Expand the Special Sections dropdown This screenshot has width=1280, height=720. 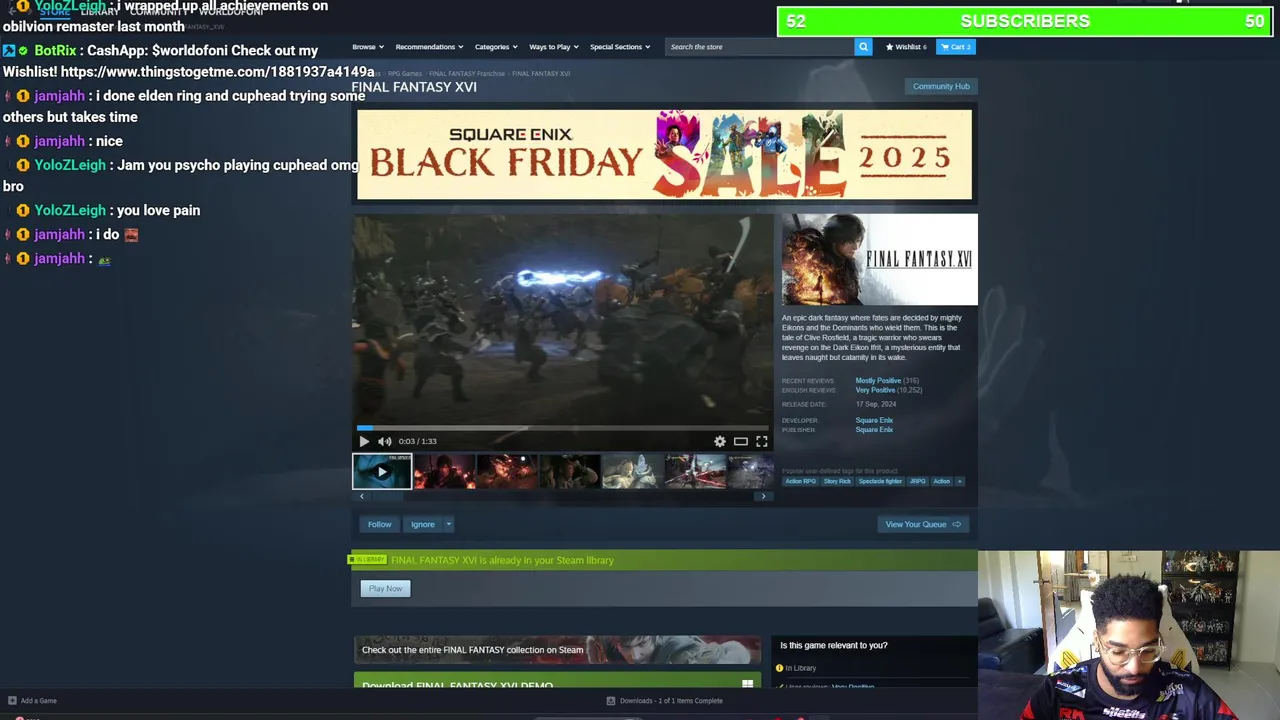(620, 47)
